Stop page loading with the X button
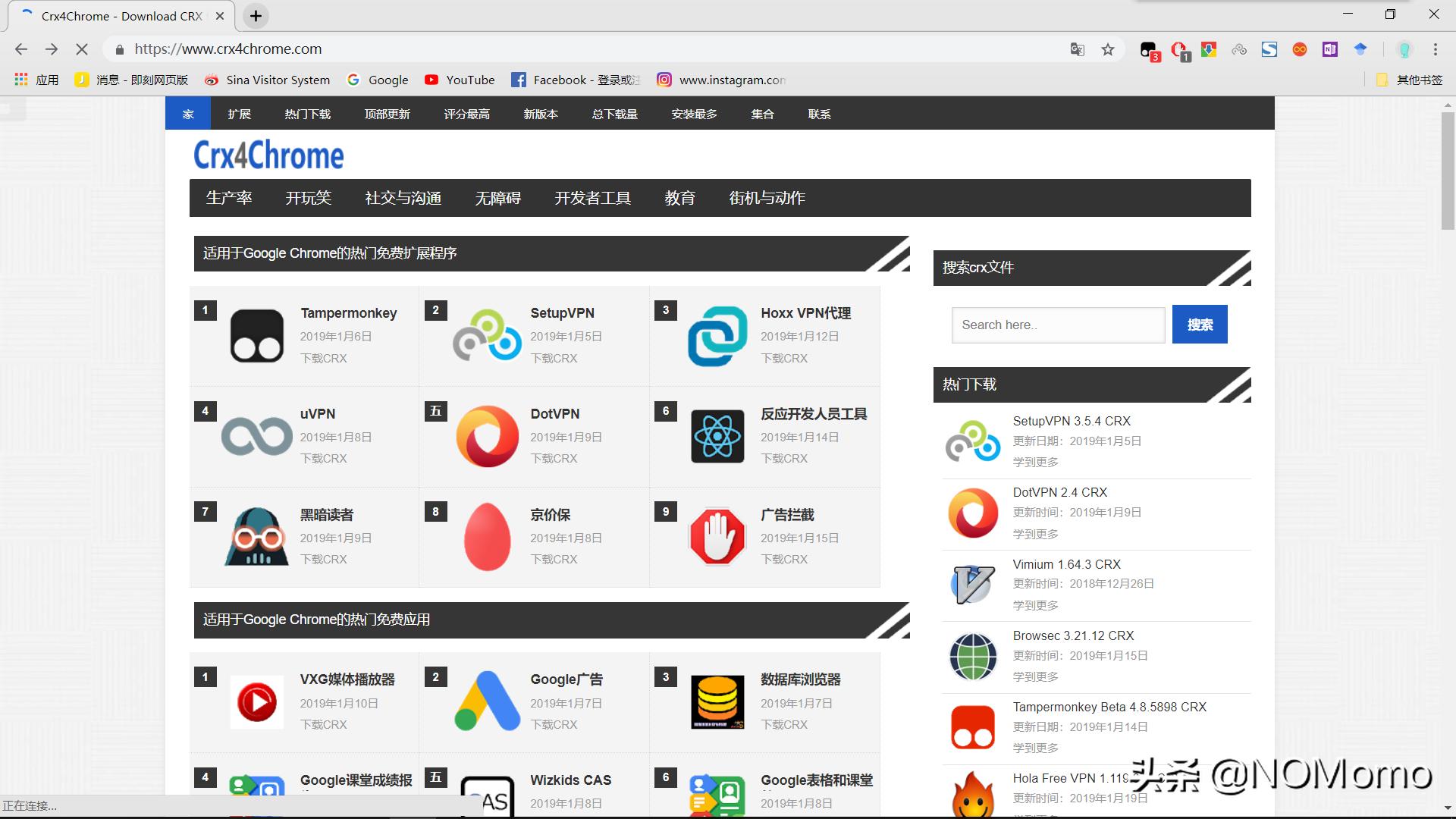The width and height of the screenshot is (1456, 819). coord(82,49)
